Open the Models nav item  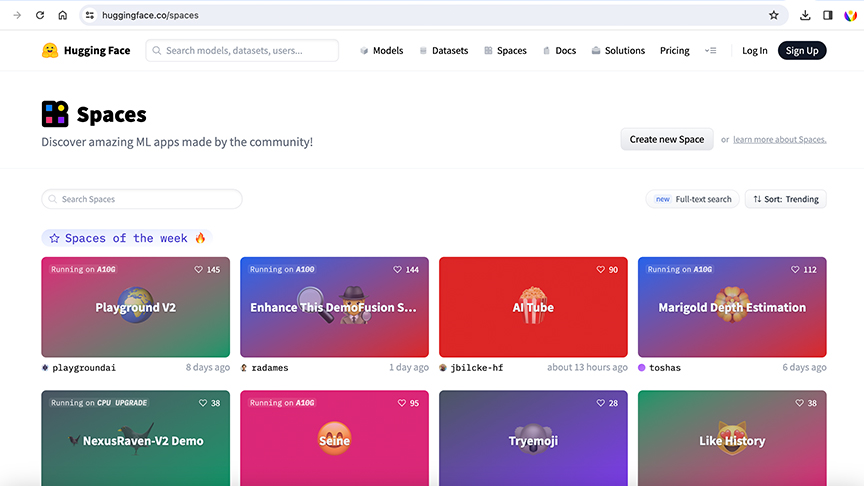(382, 51)
